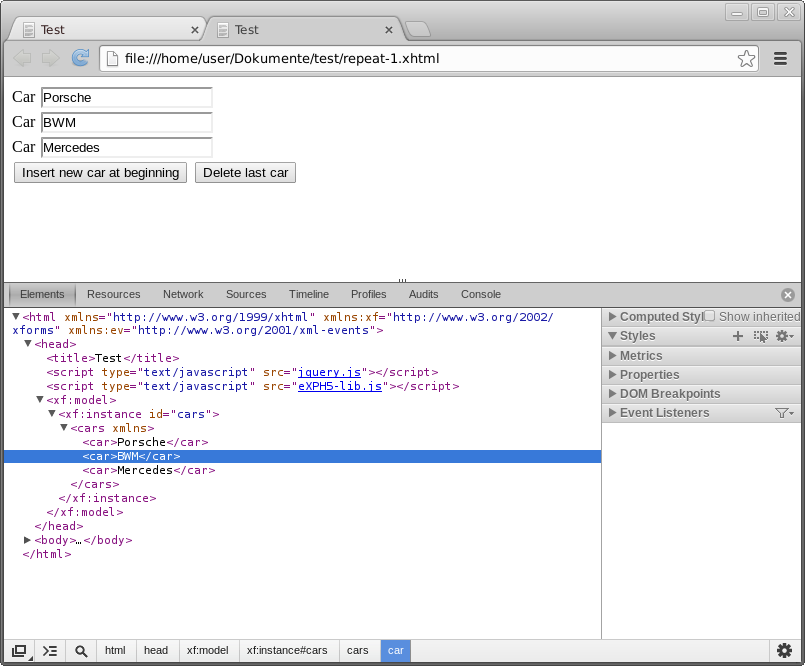
Task: Open the Network panel tab
Action: [183, 295]
